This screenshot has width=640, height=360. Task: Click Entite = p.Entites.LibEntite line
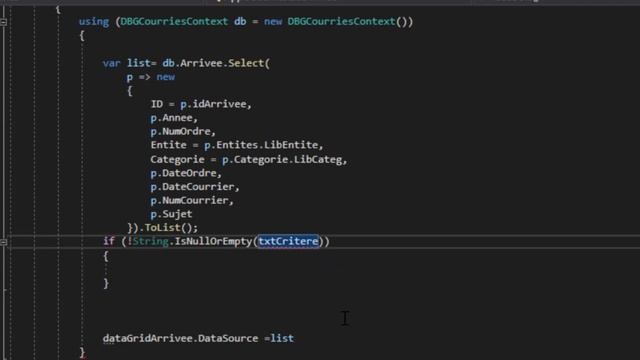click(x=237, y=145)
